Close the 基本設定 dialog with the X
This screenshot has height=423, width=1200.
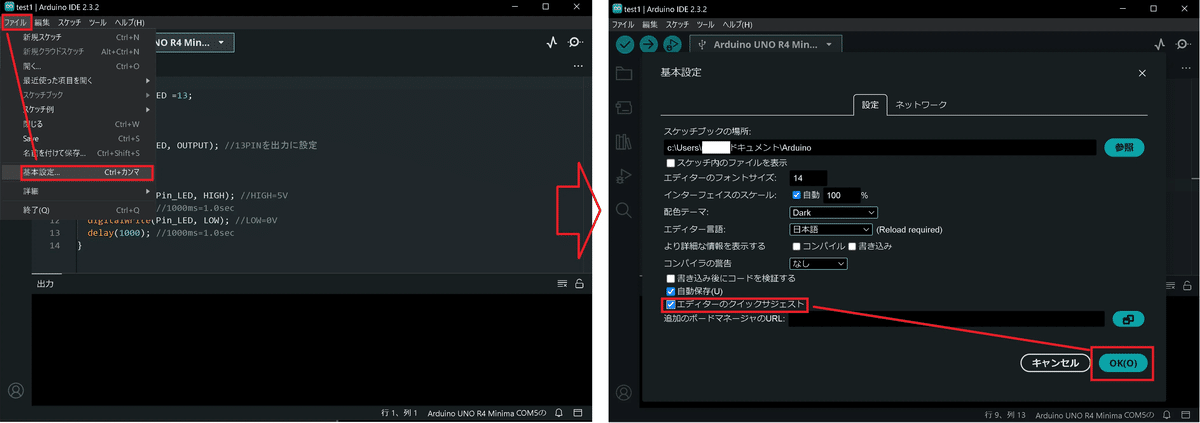pyautogui.click(x=1143, y=73)
